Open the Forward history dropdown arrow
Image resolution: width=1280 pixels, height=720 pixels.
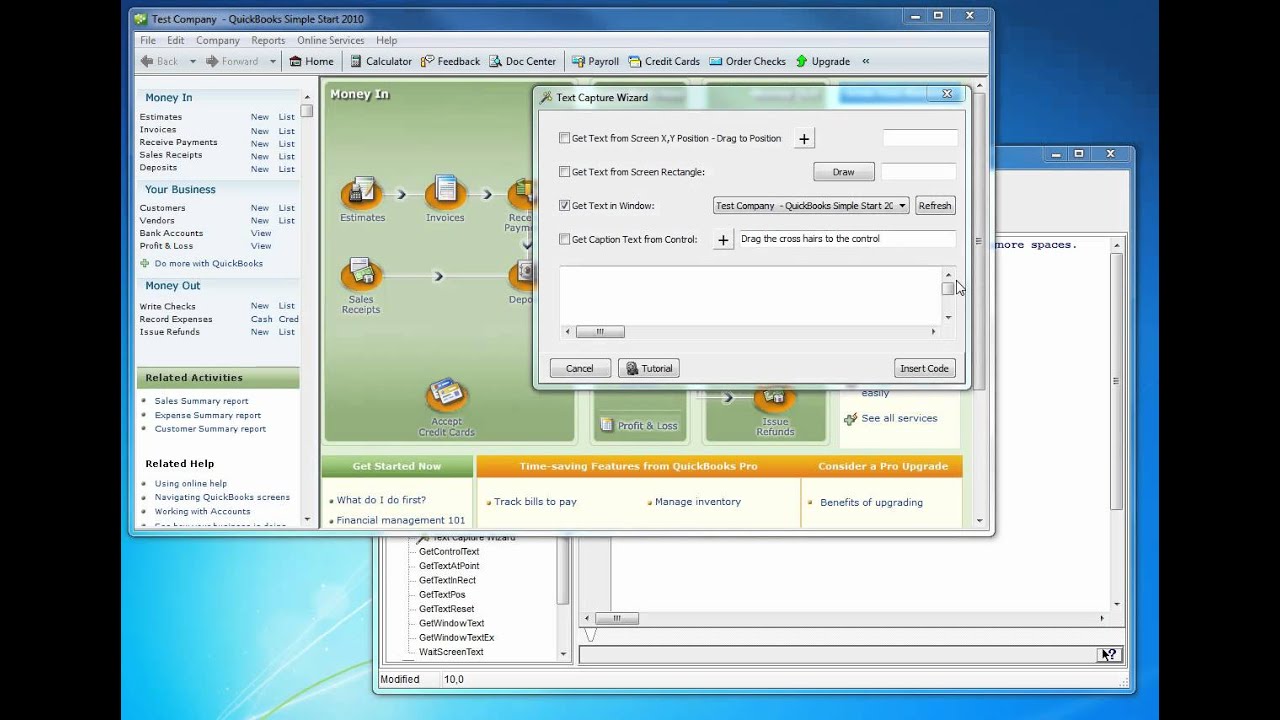tap(271, 61)
